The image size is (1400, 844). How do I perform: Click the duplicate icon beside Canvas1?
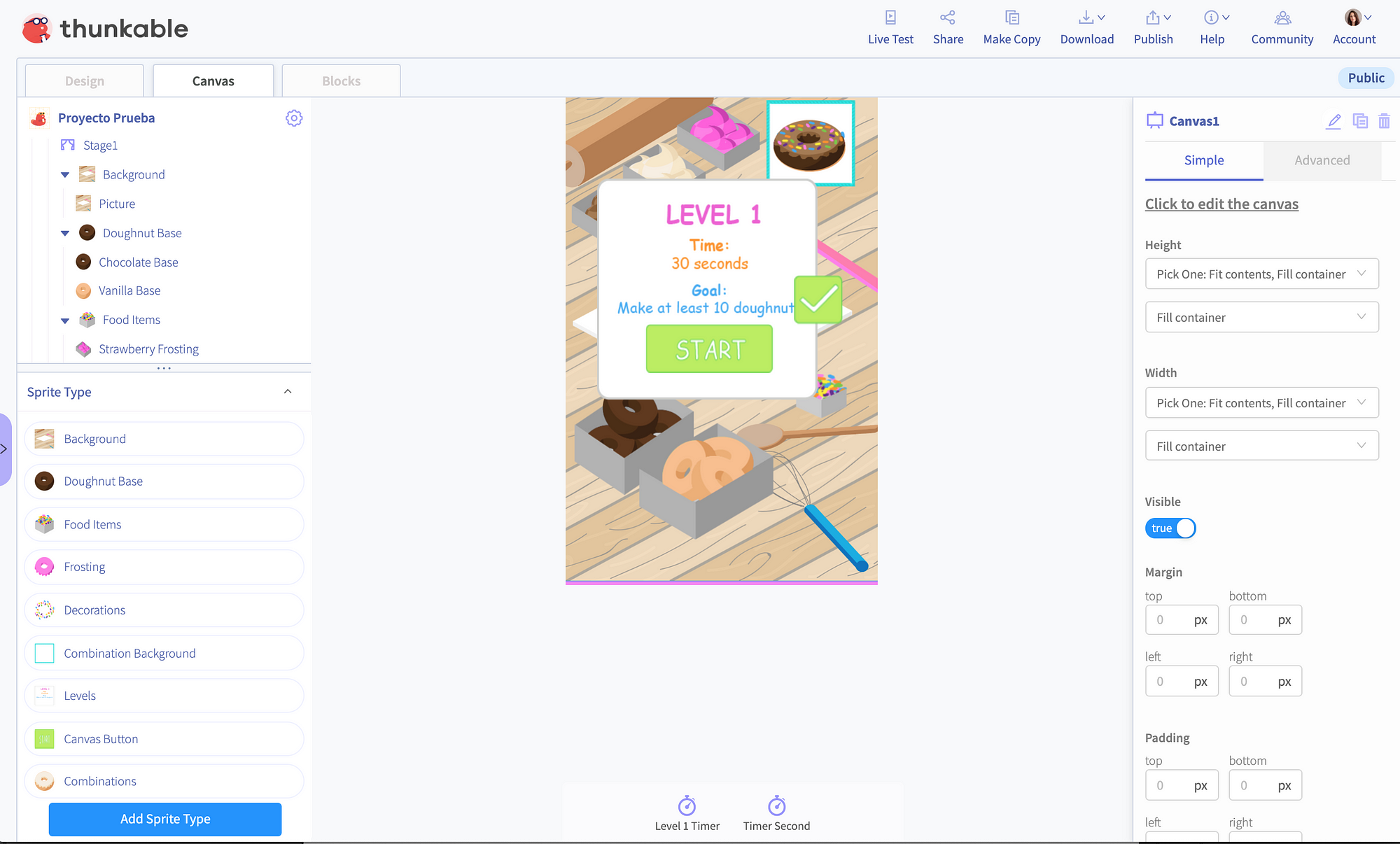click(1360, 121)
